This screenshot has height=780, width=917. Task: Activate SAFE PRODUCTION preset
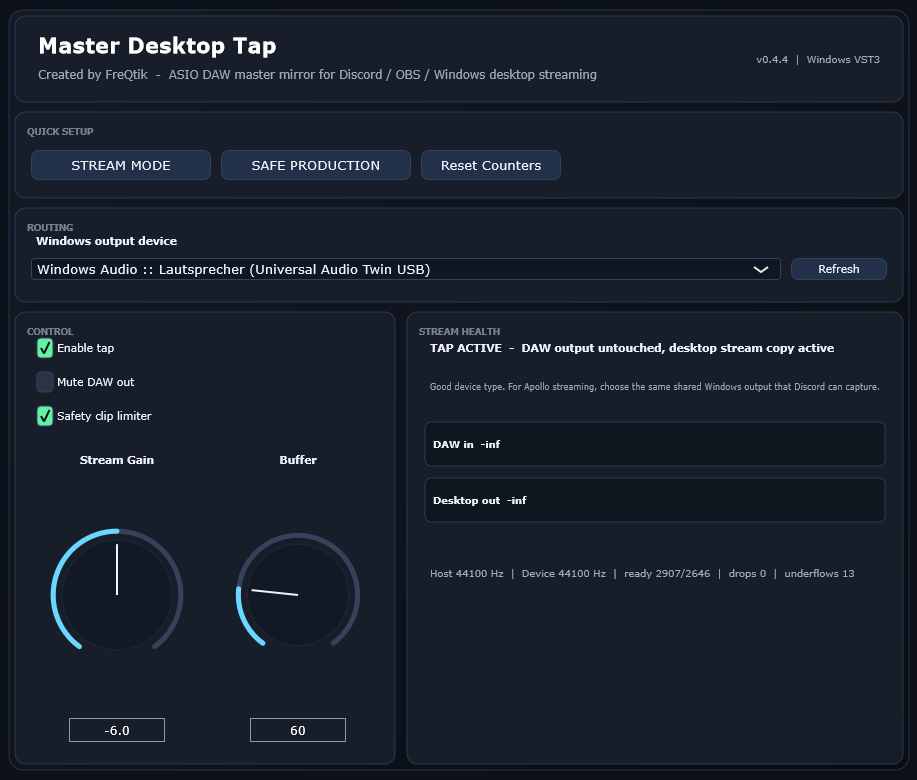pyautogui.click(x=316, y=165)
